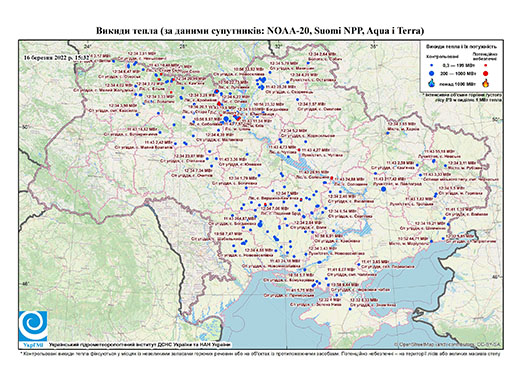This screenshot has height=368, width=520.
Task: Click the понад 1000 МВт legend label
Action: [x=456, y=83]
